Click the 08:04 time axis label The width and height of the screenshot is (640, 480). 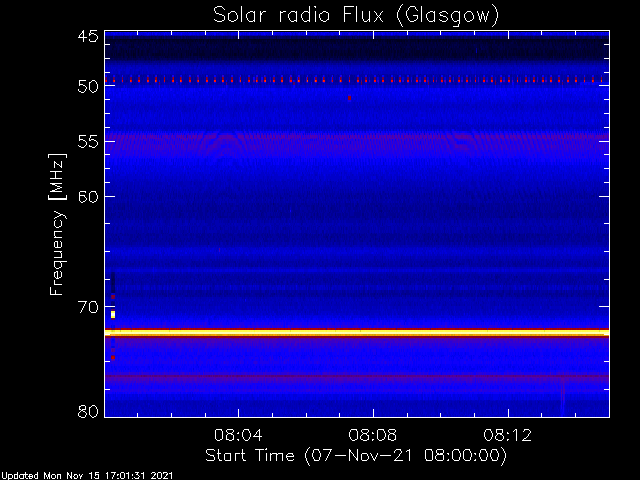pyautogui.click(x=238, y=436)
